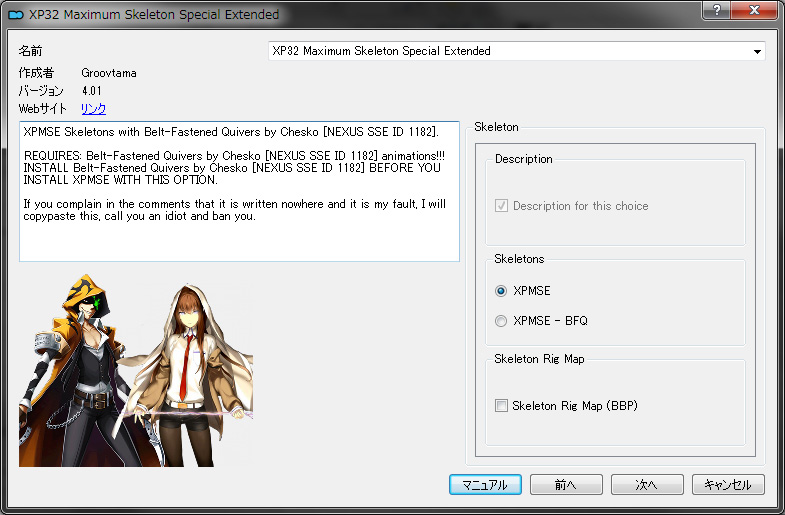This screenshot has height=515, width=785.
Task: Click the Webサイト label
Action: [x=43, y=109]
